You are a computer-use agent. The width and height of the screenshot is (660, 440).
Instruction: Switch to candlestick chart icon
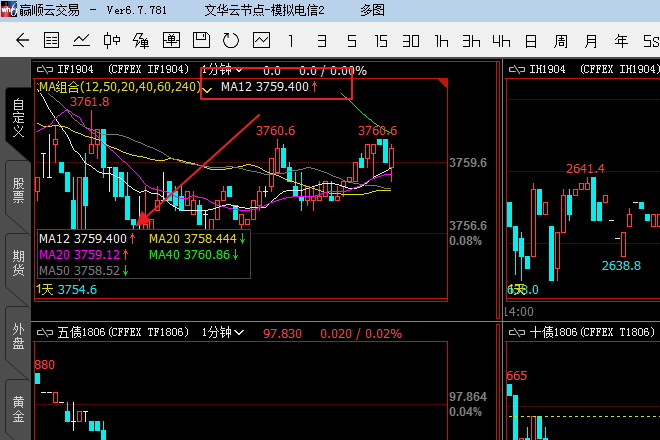pos(112,40)
